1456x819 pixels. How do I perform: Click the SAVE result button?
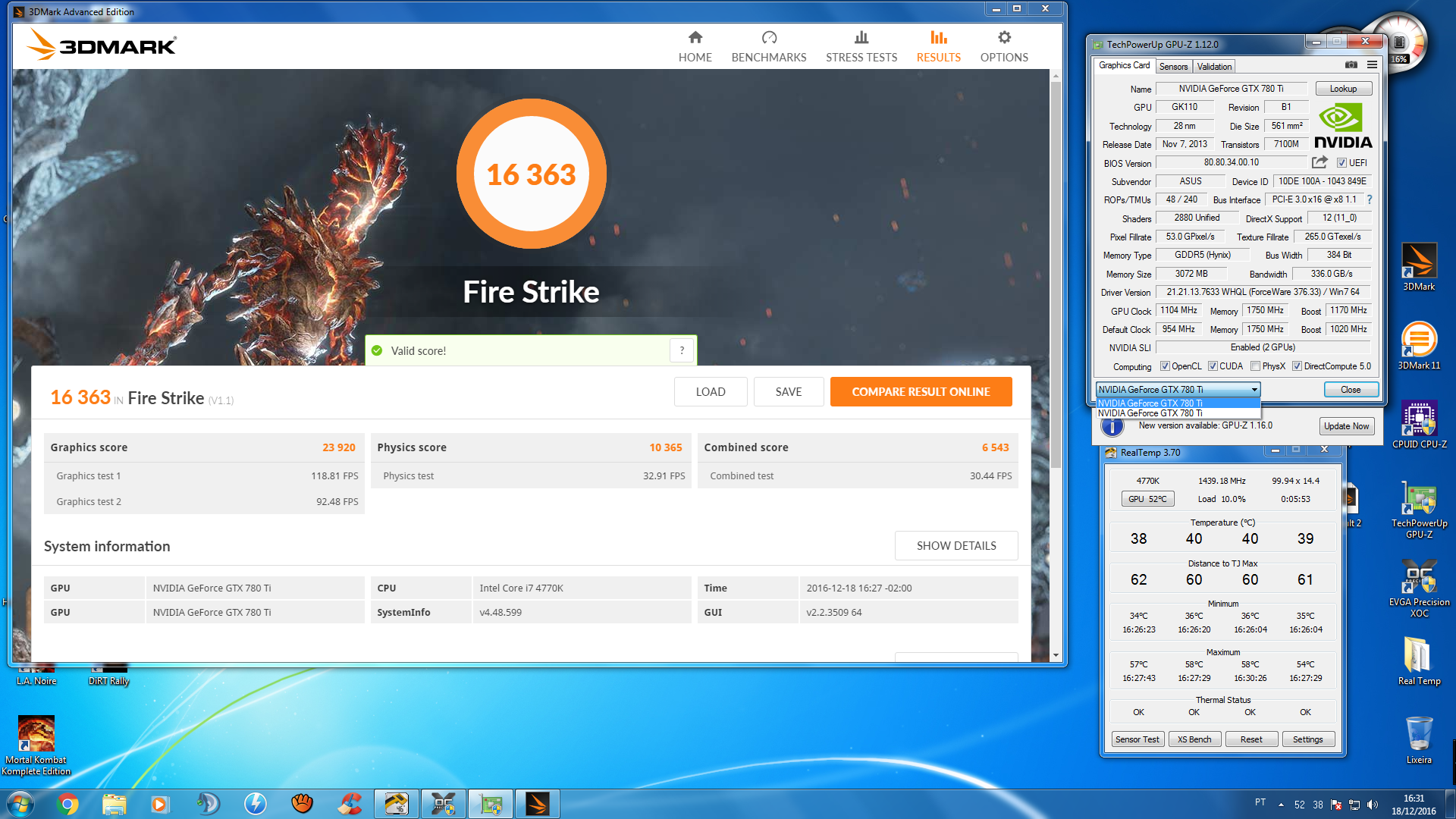click(789, 392)
